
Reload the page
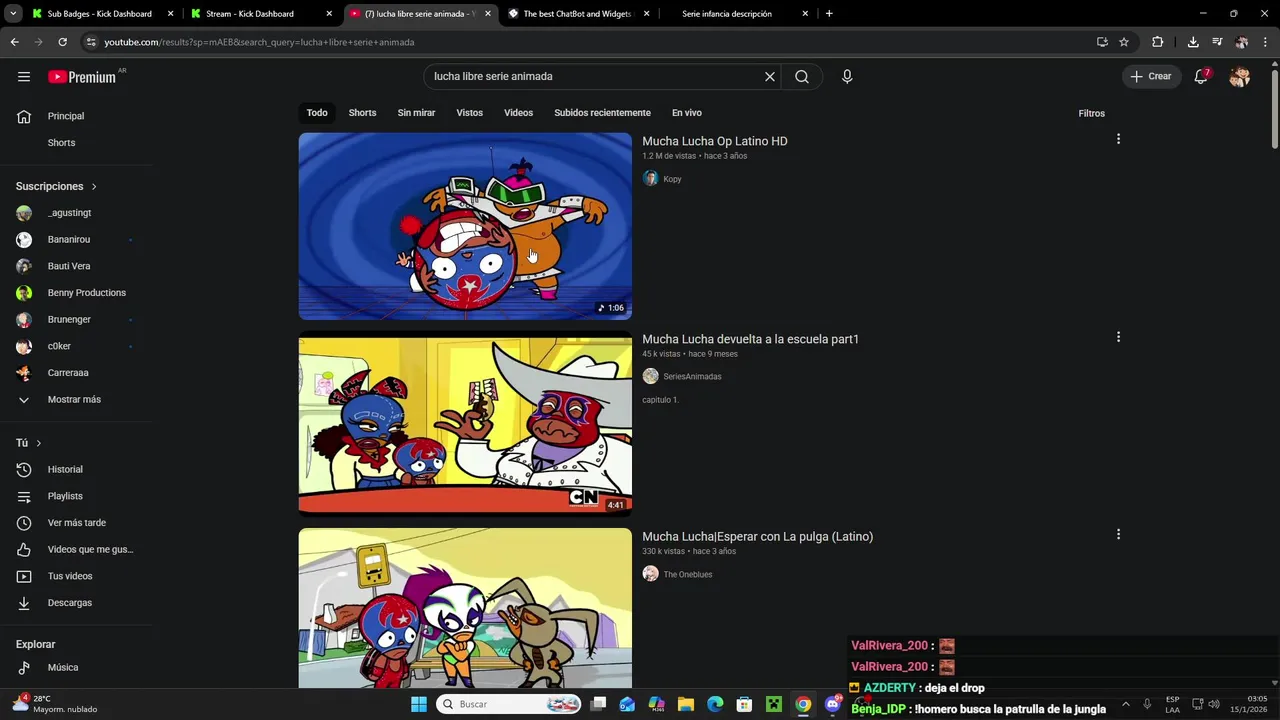tap(62, 42)
